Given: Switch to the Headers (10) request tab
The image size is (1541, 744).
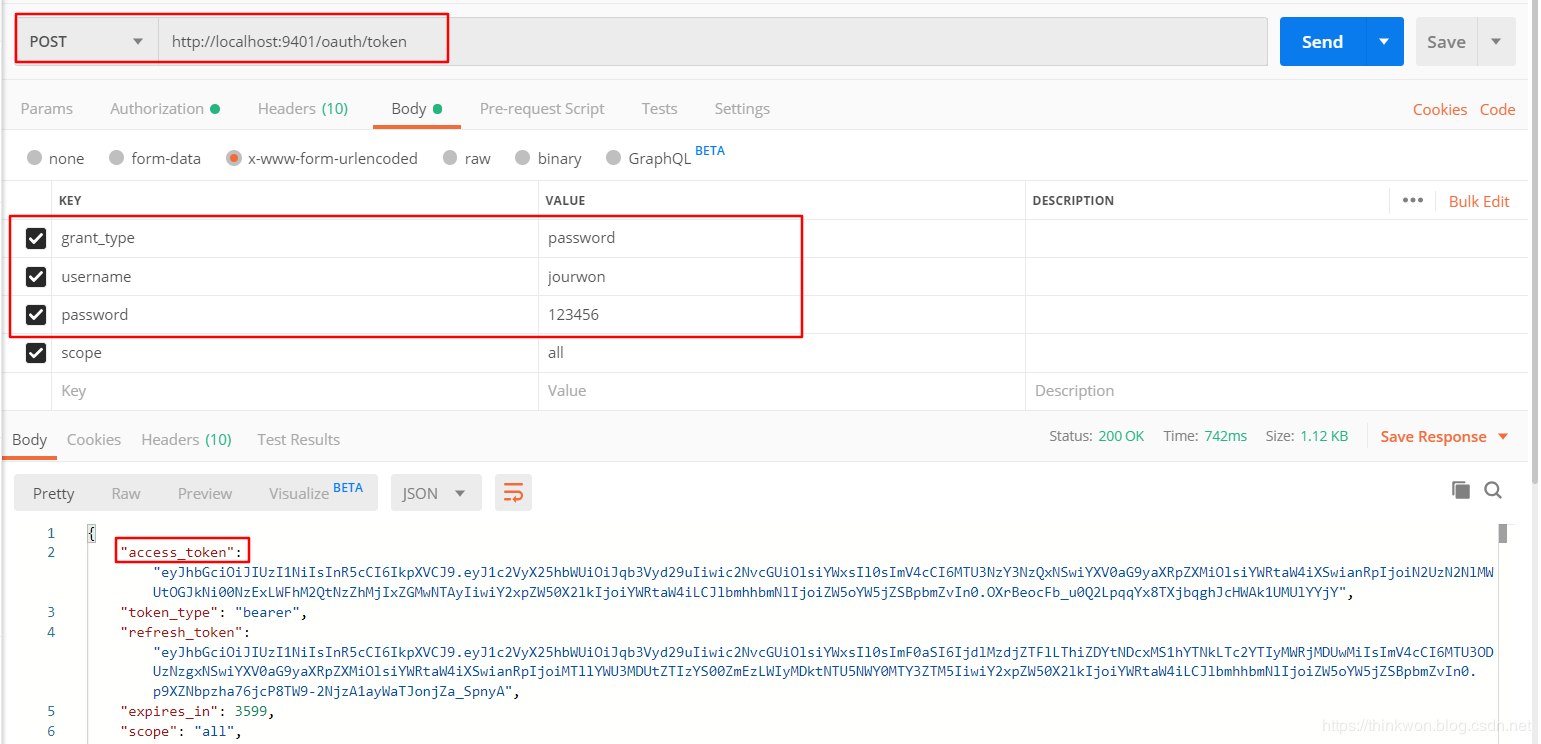Looking at the screenshot, I should coord(302,108).
